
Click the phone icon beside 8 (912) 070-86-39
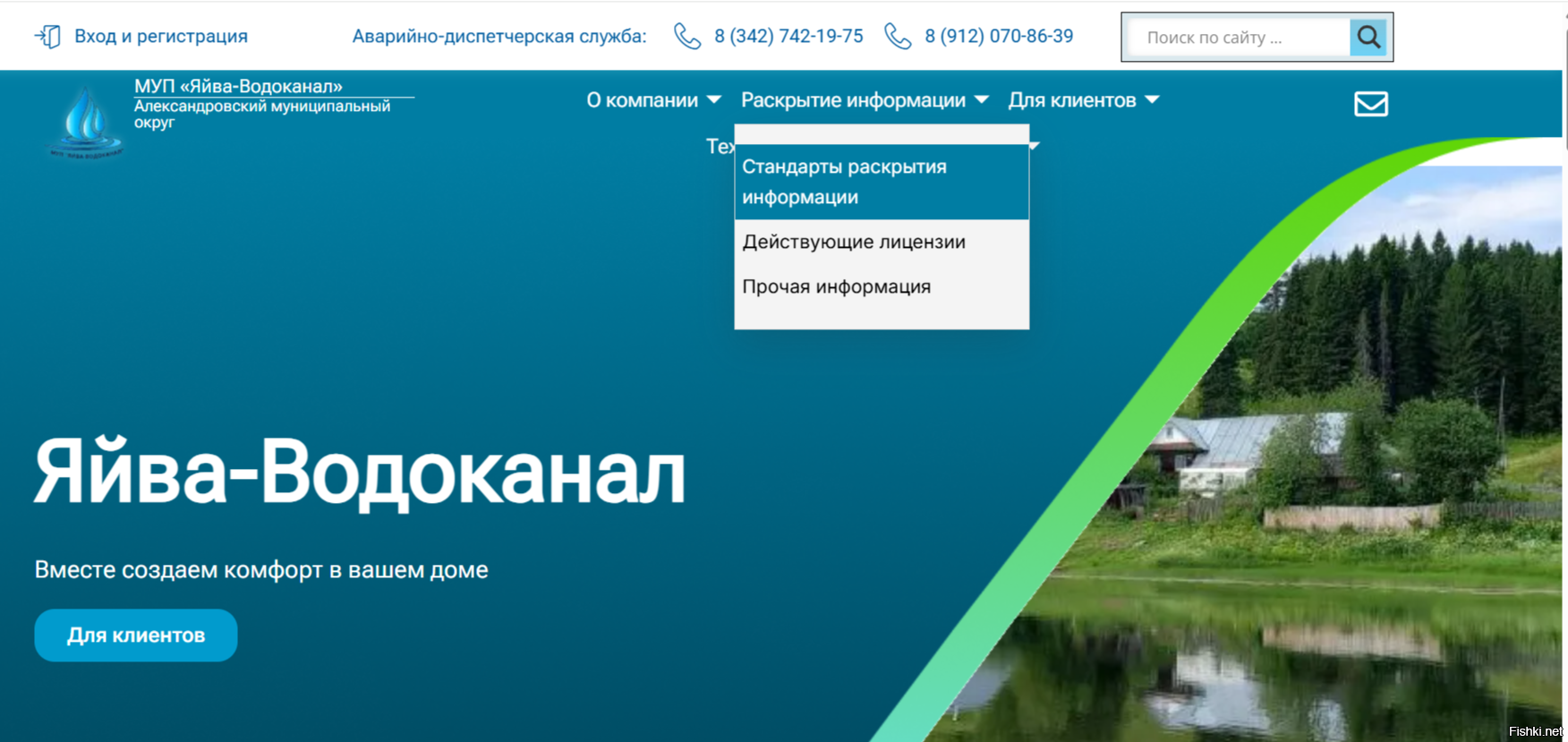pos(898,37)
